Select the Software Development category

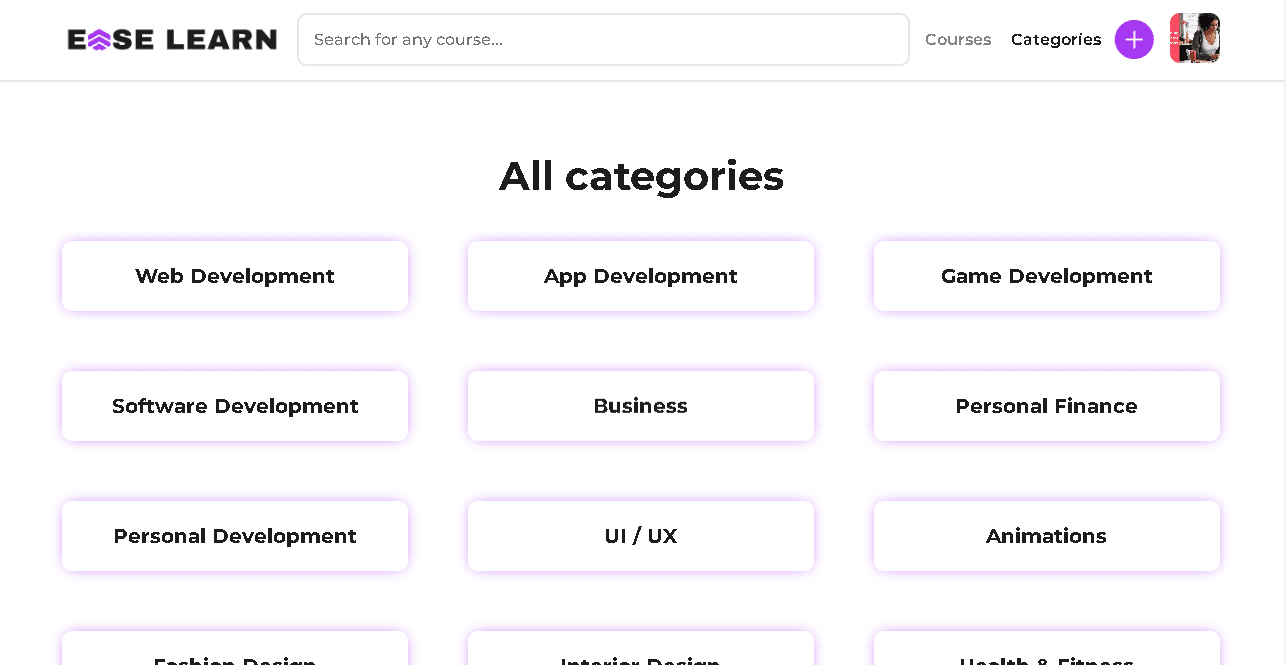(x=235, y=406)
